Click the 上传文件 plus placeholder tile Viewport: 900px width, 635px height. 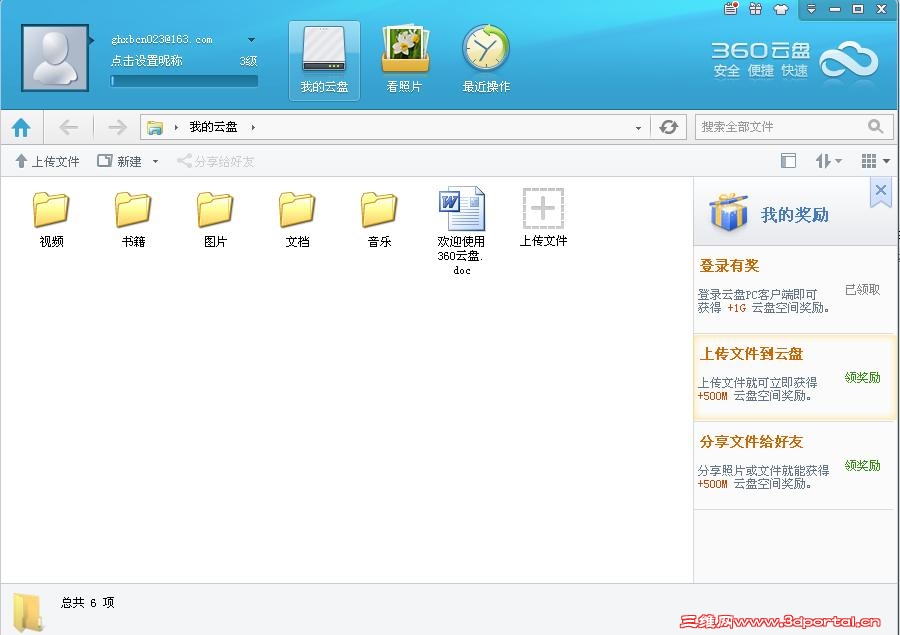[x=543, y=217]
